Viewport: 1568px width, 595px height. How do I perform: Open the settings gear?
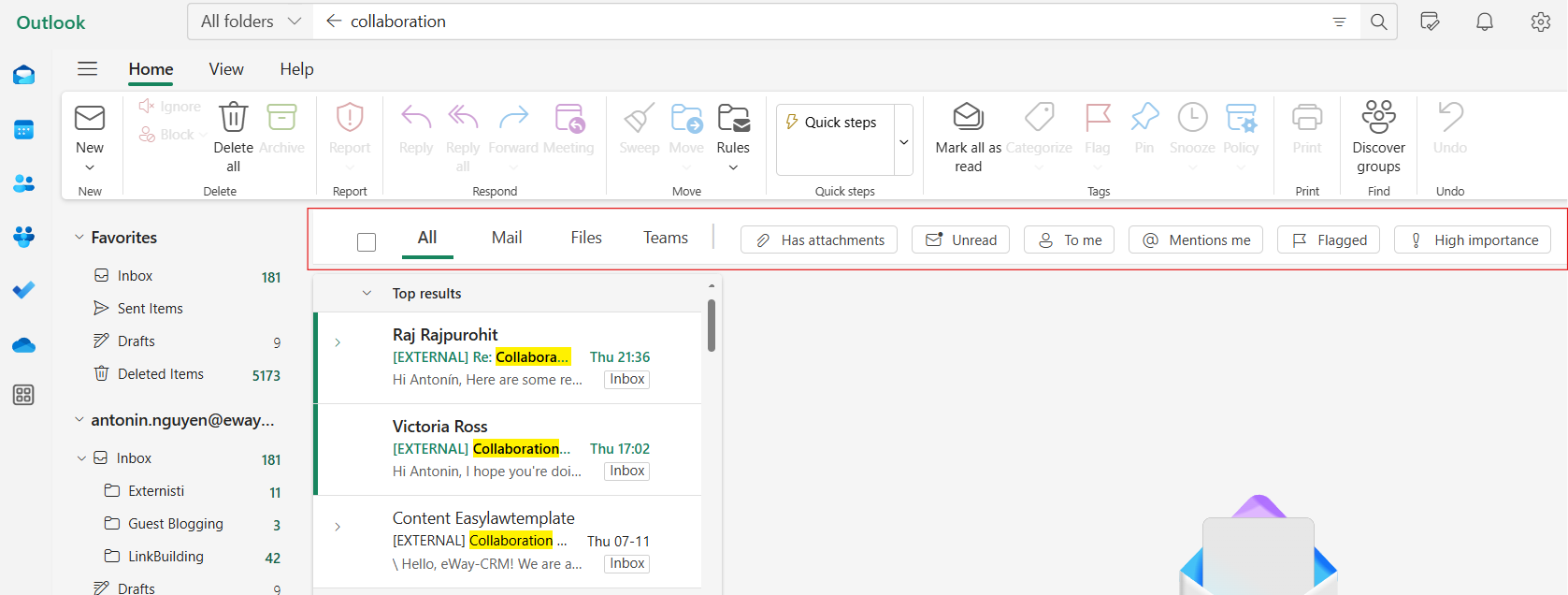1541,22
